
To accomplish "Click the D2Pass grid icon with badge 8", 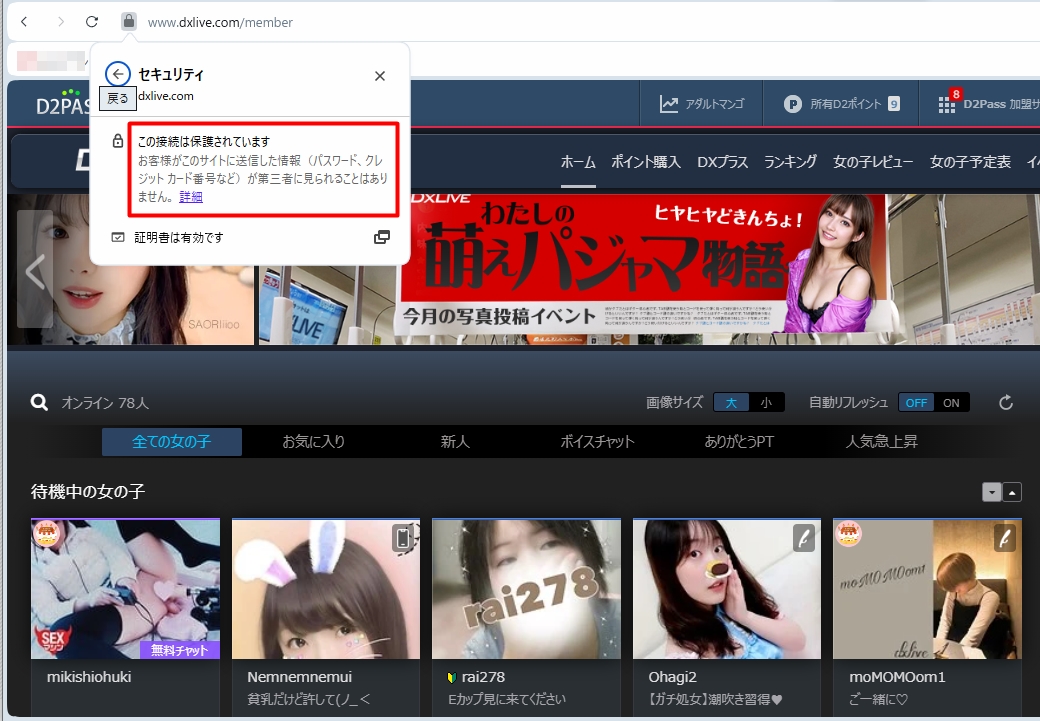I will click(946, 104).
